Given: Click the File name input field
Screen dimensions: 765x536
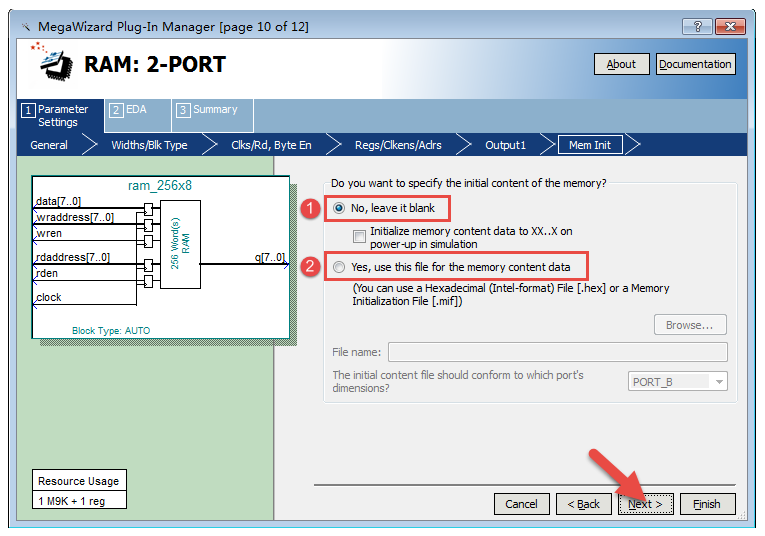Looking at the screenshot, I should click(558, 352).
